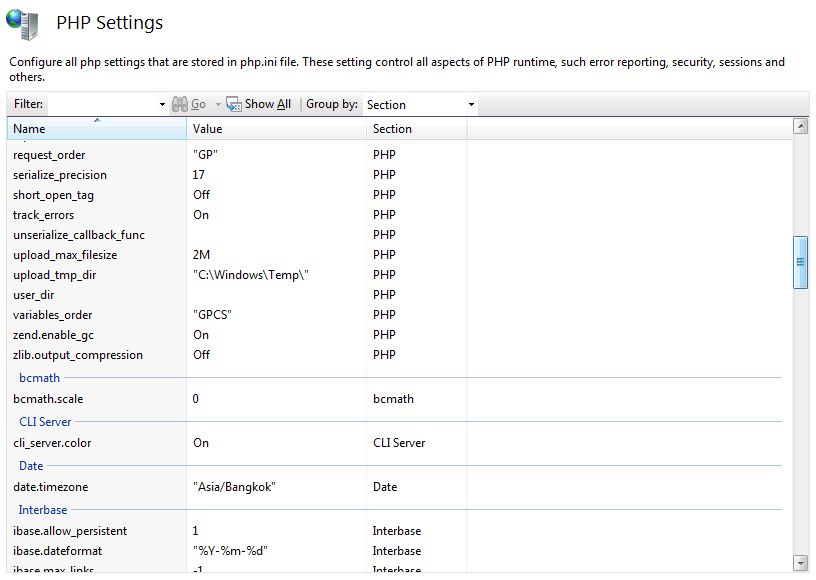This screenshot has width=816, height=580.
Task: Click in the Filter text field
Action: [102, 105]
